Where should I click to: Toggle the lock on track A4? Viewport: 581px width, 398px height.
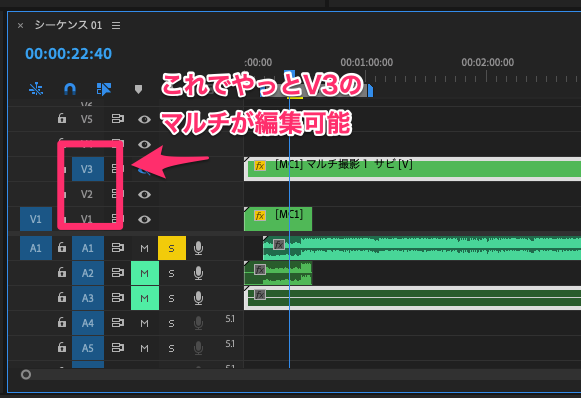tap(62, 323)
